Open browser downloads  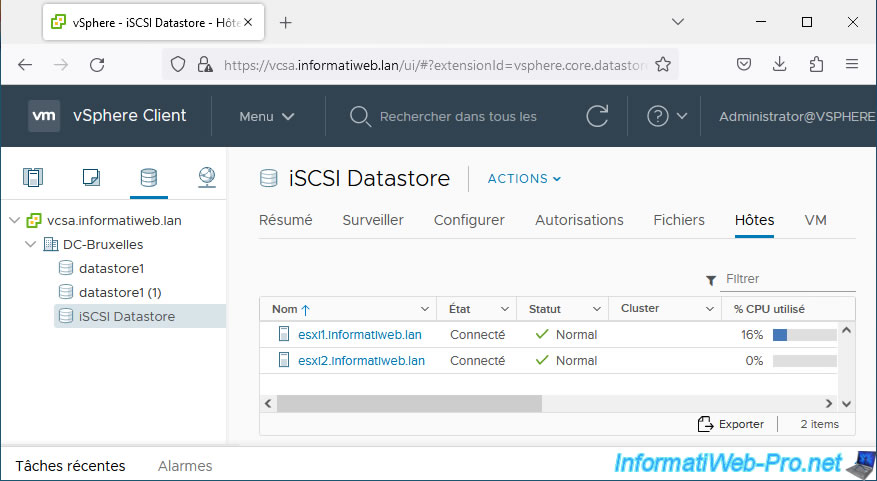click(779, 64)
